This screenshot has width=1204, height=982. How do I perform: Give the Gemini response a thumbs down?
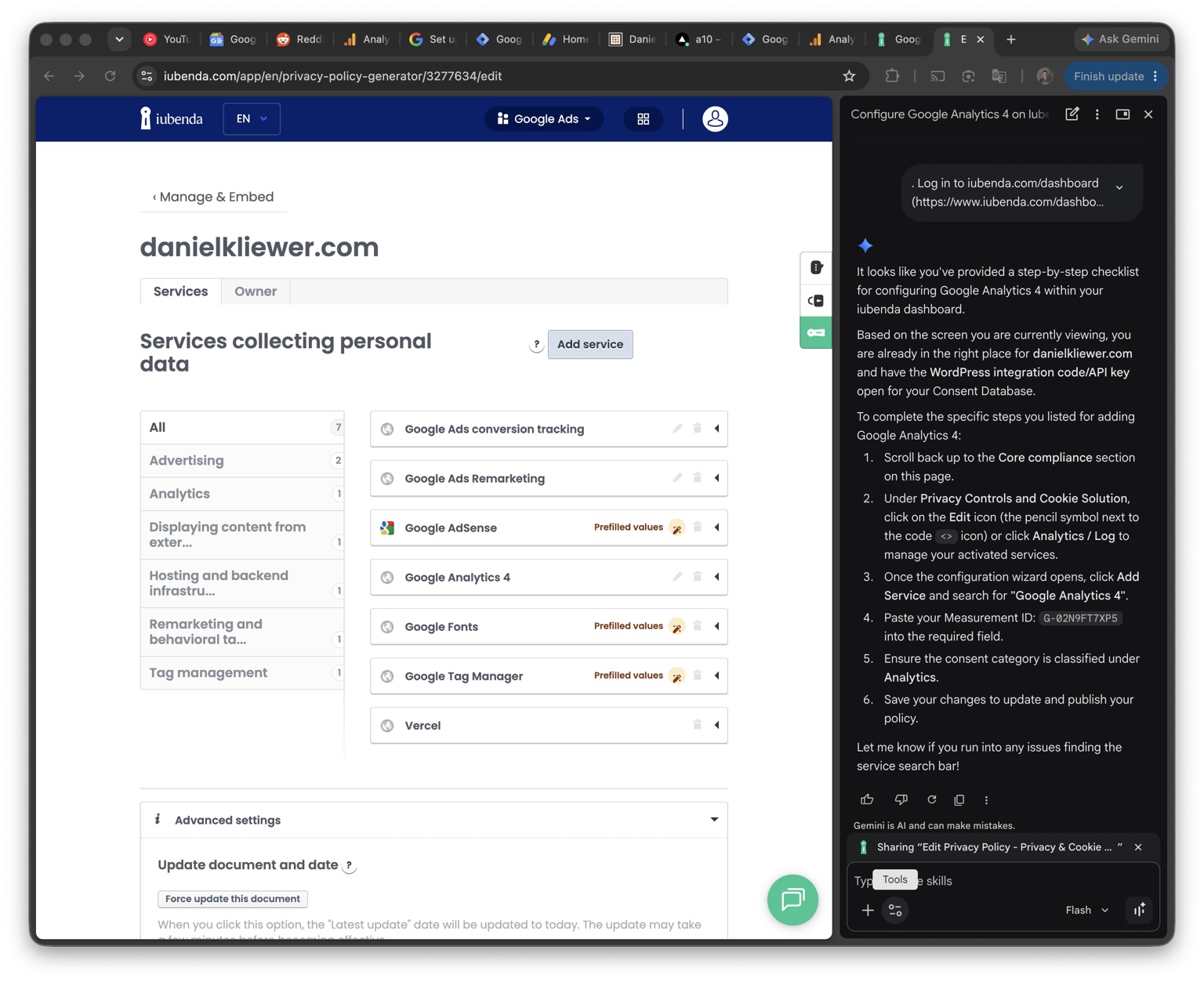tap(901, 799)
